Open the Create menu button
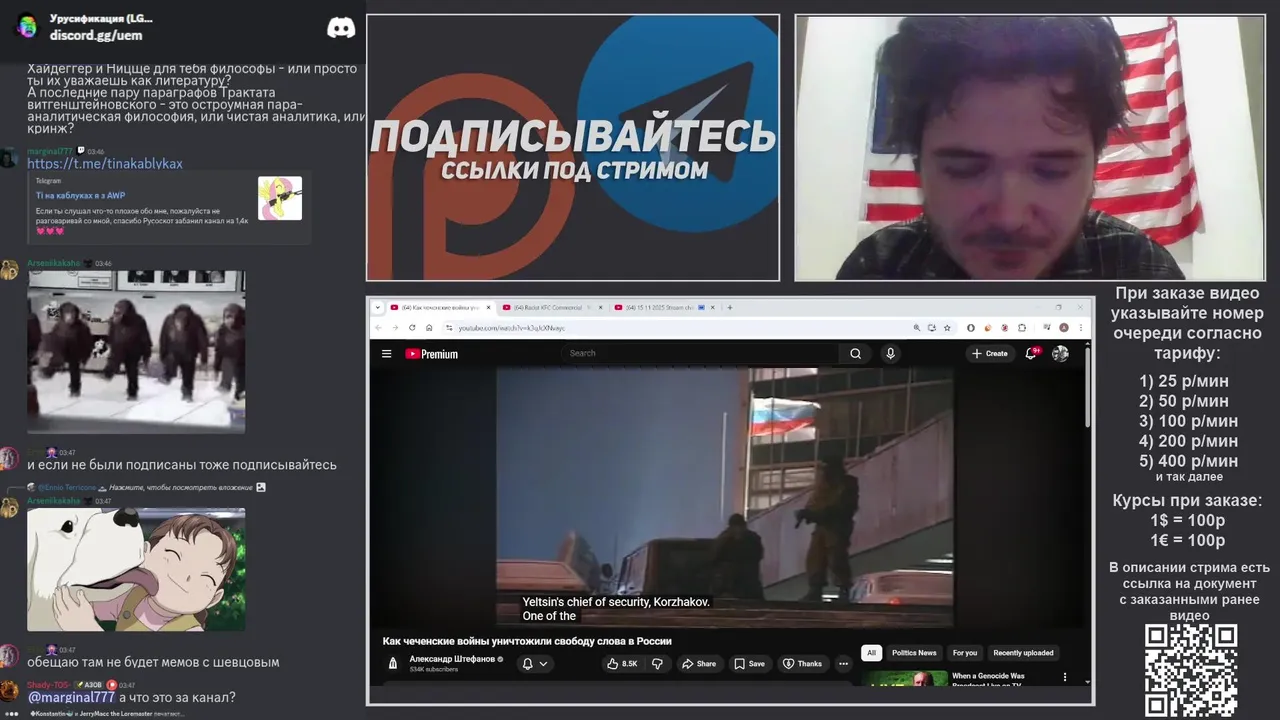 click(990, 353)
